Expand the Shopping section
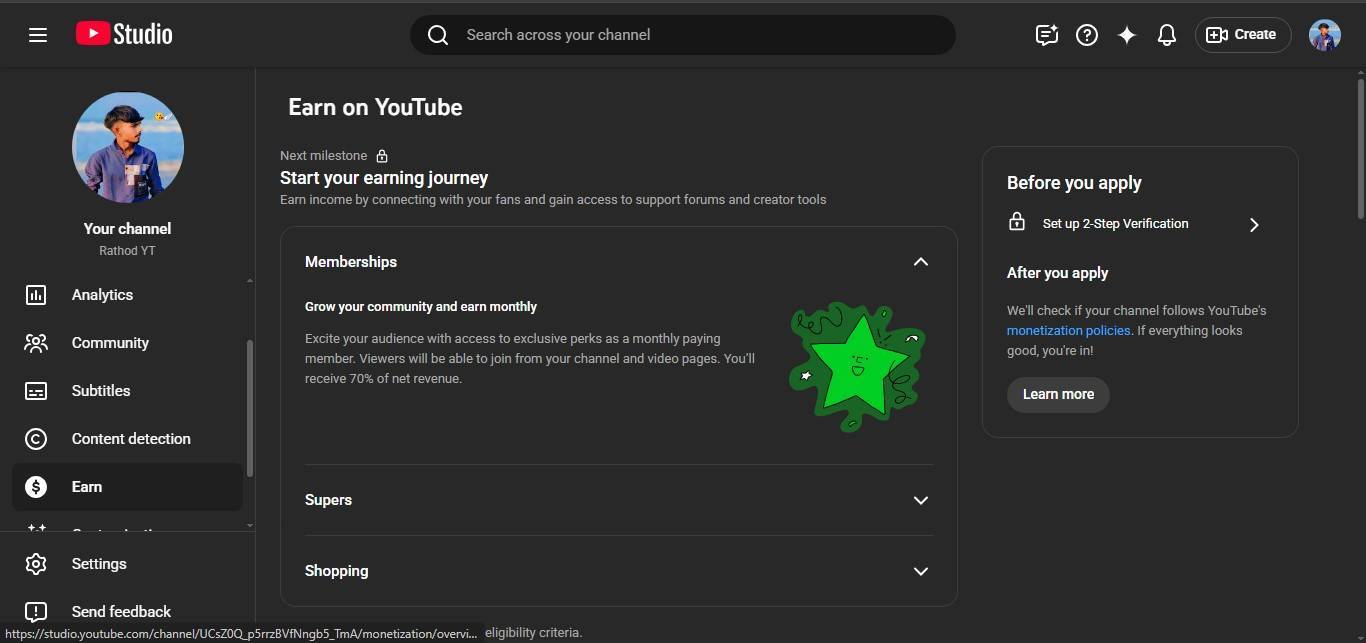This screenshot has height=643, width=1366. pyautogui.click(x=920, y=571)
